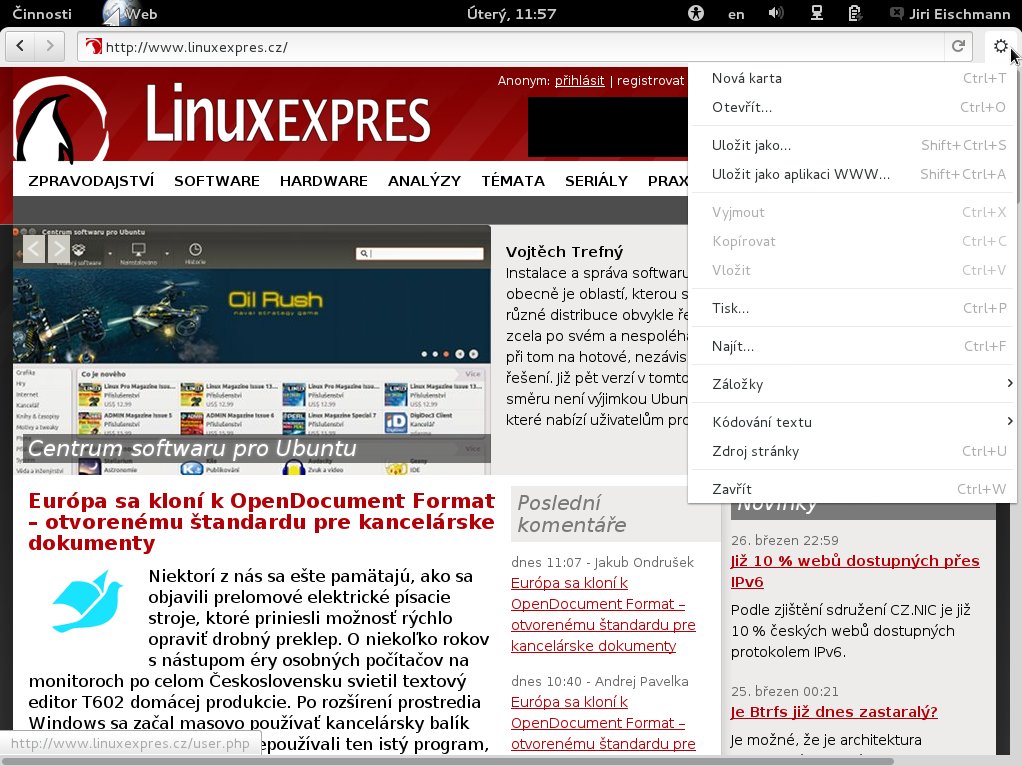Choose Otevřít... menu entry
Viewport: 1022px width, 766px height.
point(853,107)
